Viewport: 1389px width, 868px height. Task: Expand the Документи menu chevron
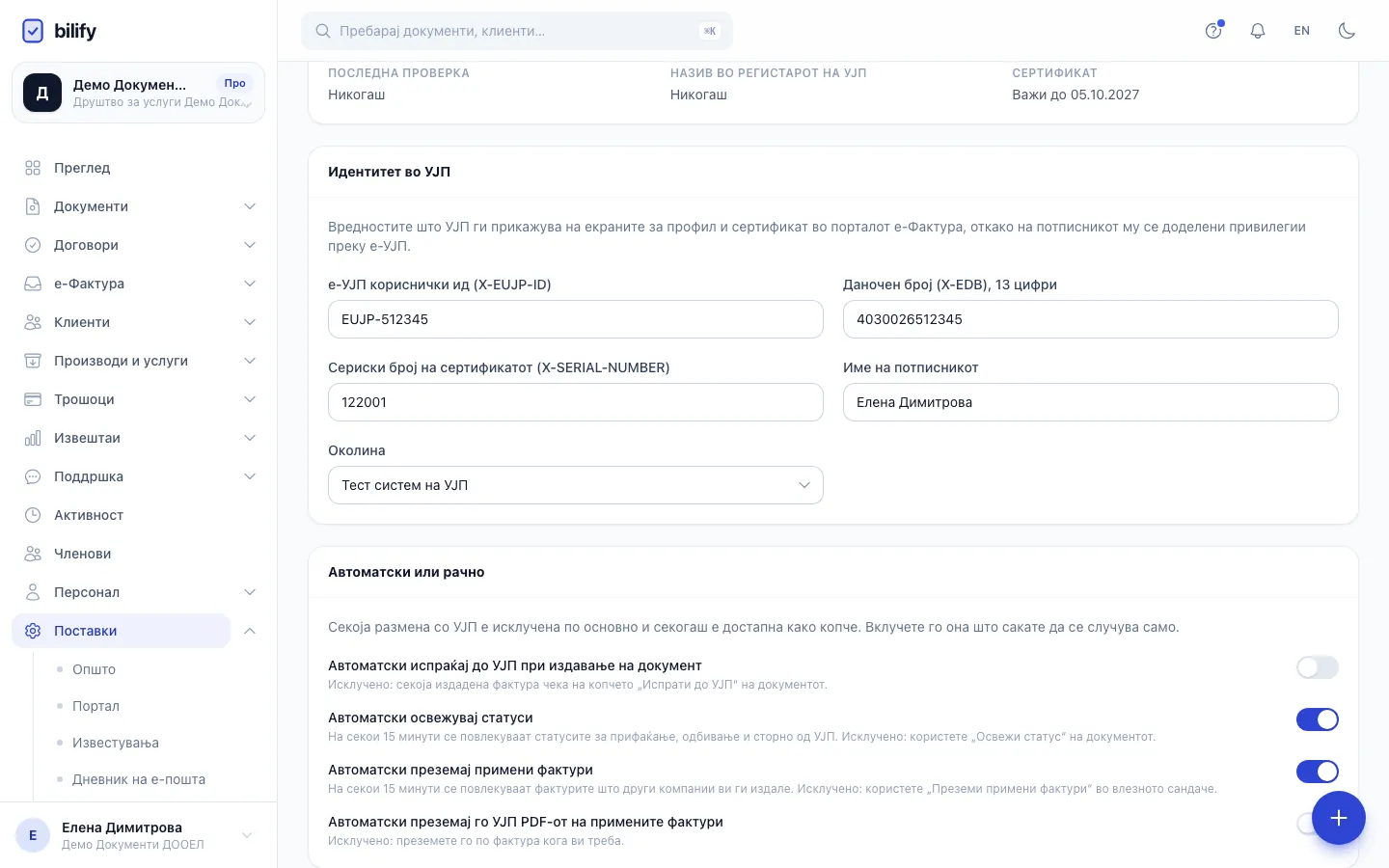click(250, 206)
